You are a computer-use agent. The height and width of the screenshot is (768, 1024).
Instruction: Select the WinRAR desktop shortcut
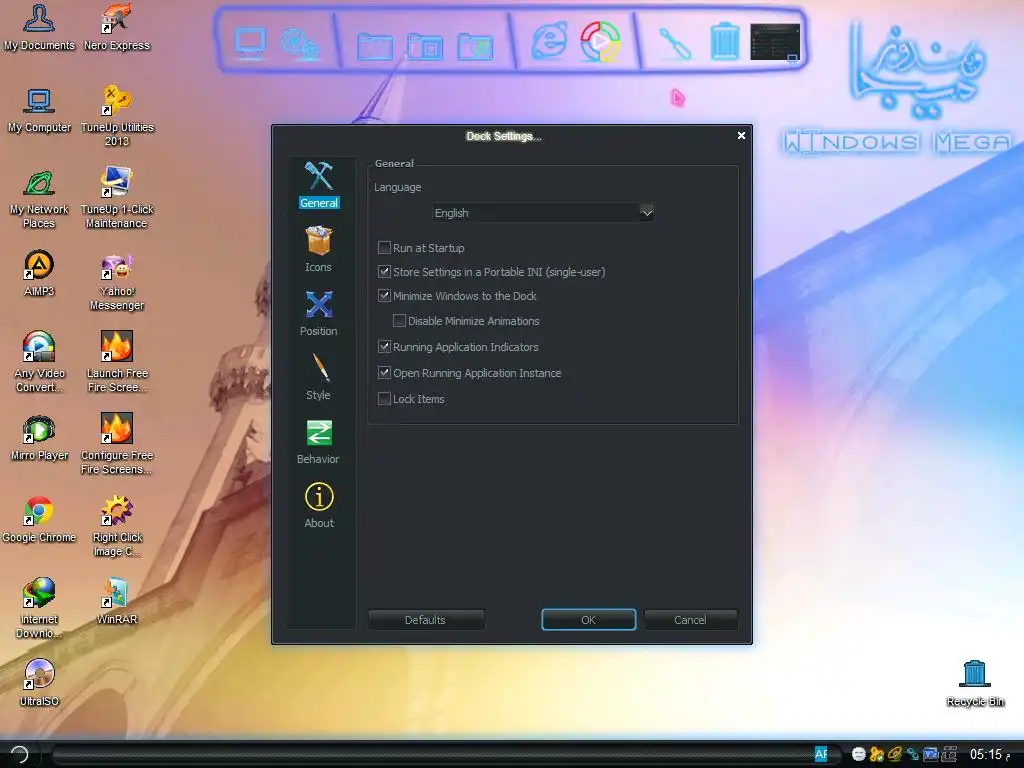click(117, 601)
